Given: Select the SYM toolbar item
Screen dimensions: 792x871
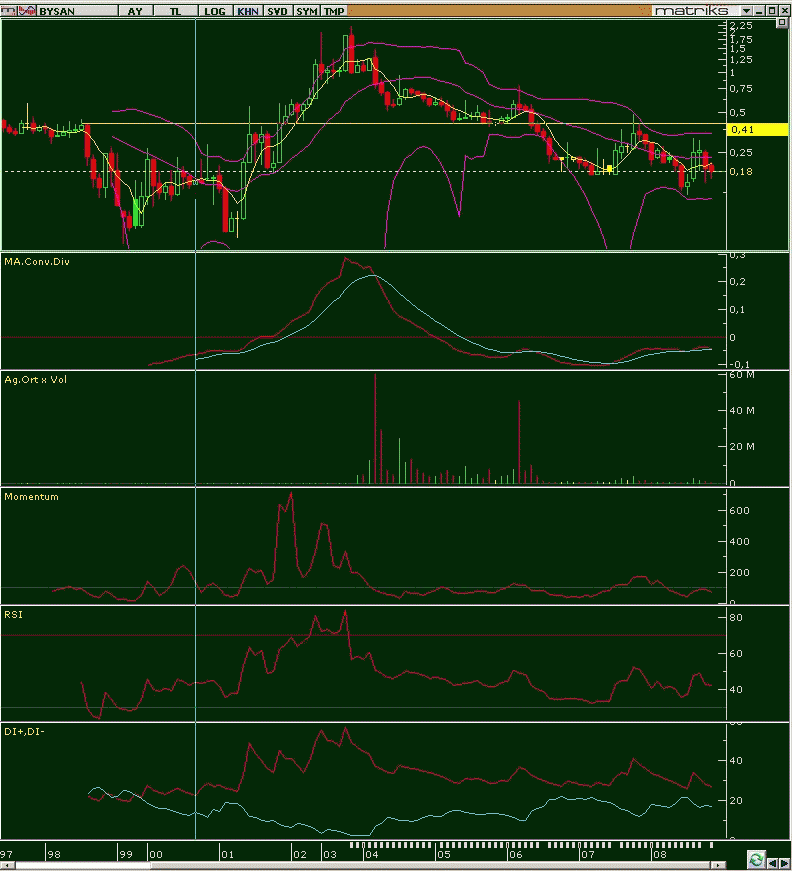Looking at the screenshot, I should pyautogui.click(x=306, y=11).
